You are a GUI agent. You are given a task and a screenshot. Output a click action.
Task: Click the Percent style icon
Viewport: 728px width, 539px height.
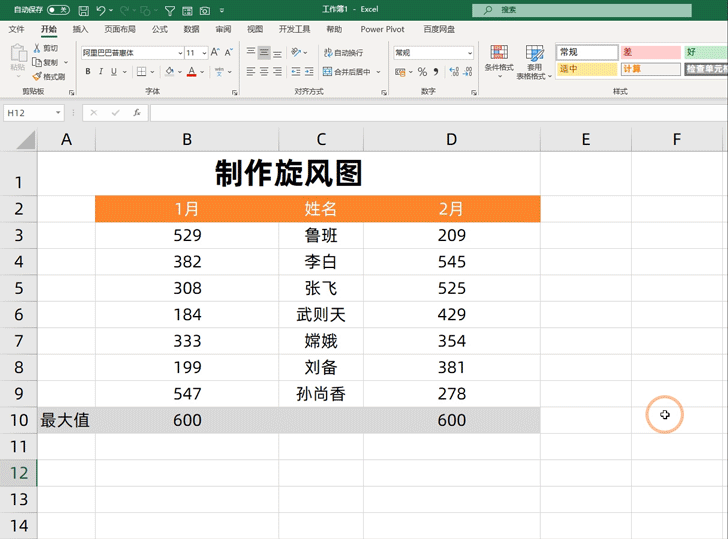(x=422, y=71)
